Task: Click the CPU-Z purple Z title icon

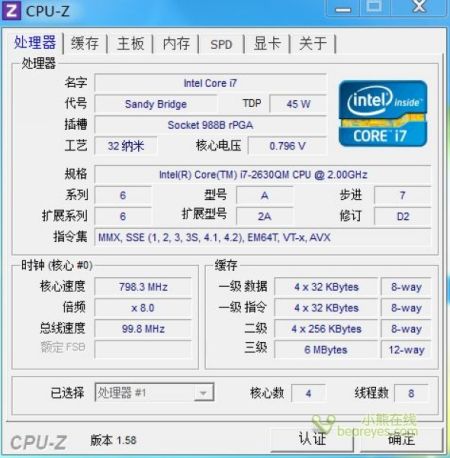Action: [x=11, y=10]
